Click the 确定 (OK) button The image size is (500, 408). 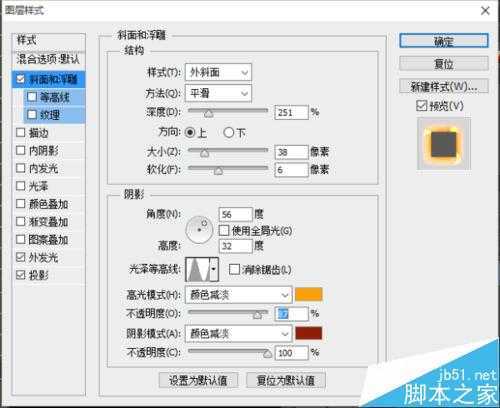[x=444, y=41]
